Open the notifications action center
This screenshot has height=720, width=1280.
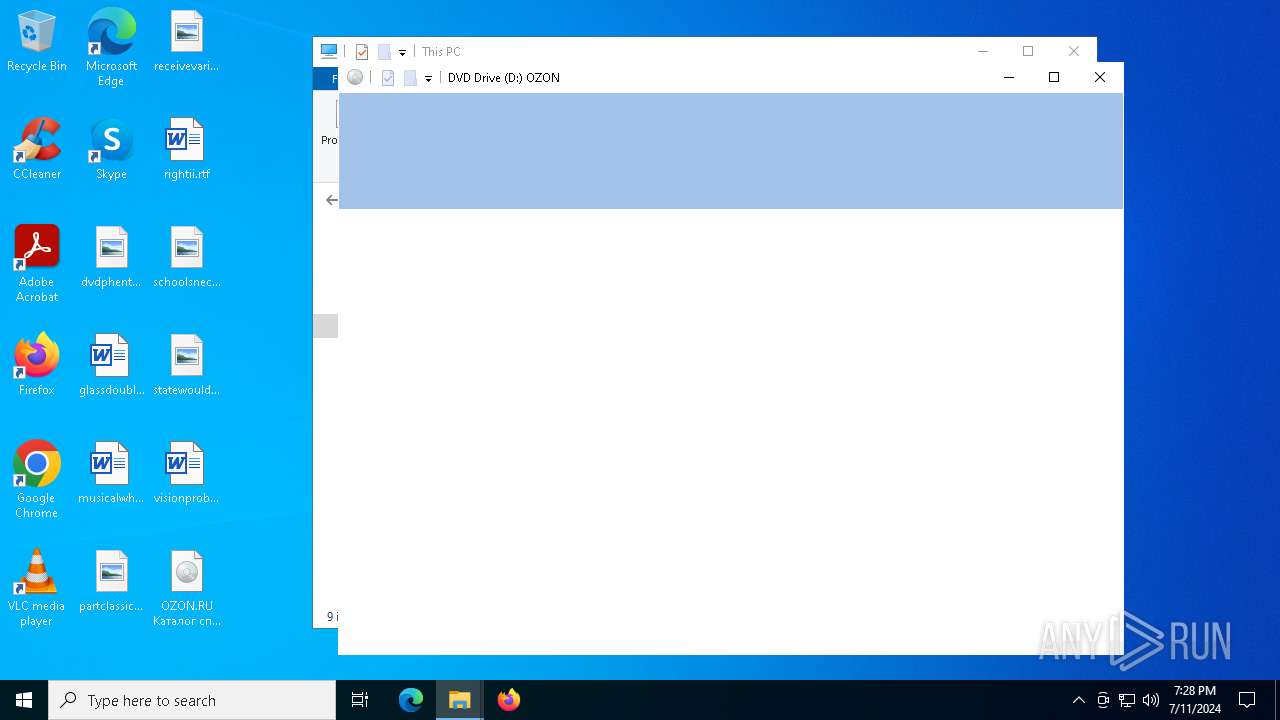tap(1247, 700)
